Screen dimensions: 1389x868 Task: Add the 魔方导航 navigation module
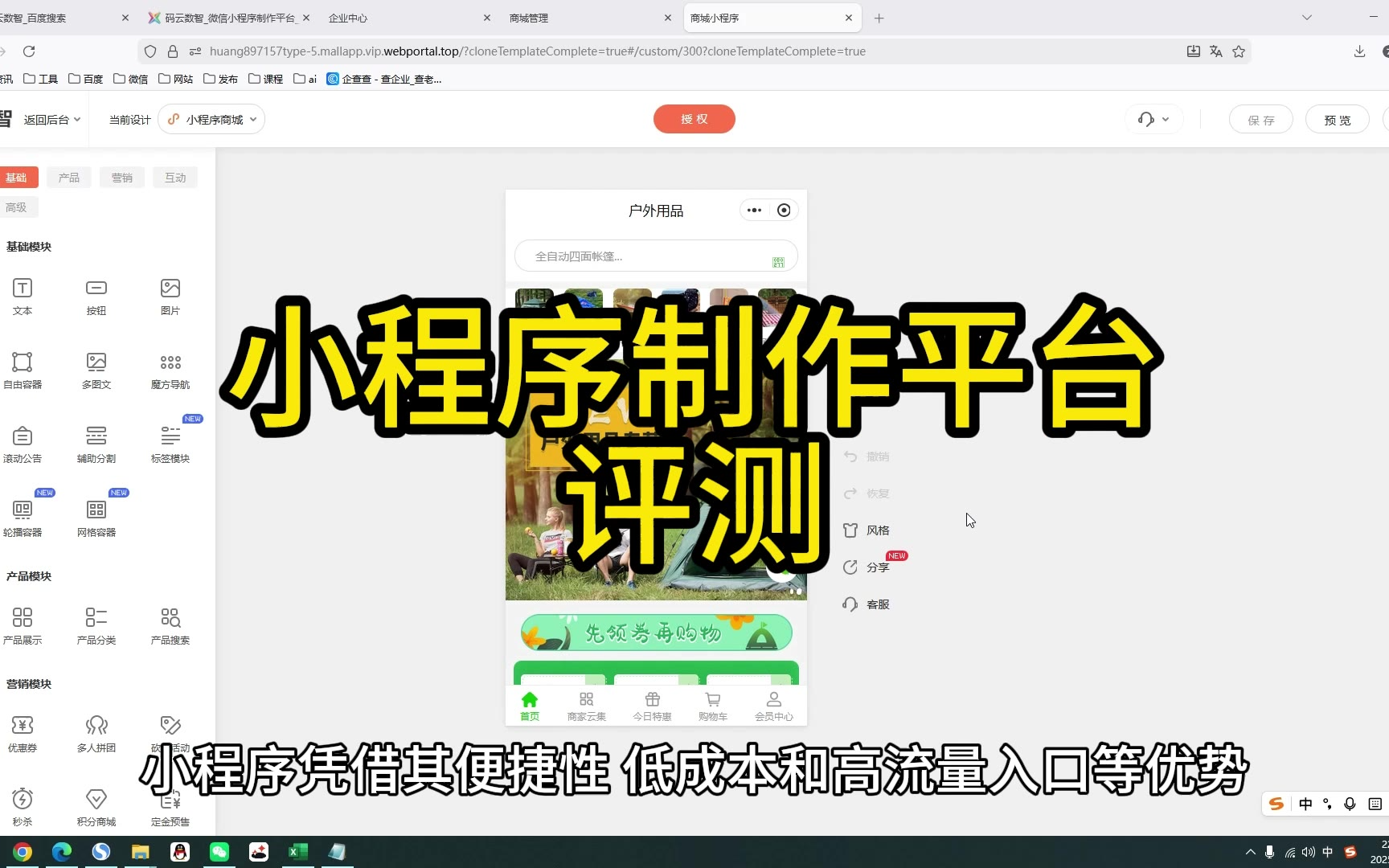point(170,371)
